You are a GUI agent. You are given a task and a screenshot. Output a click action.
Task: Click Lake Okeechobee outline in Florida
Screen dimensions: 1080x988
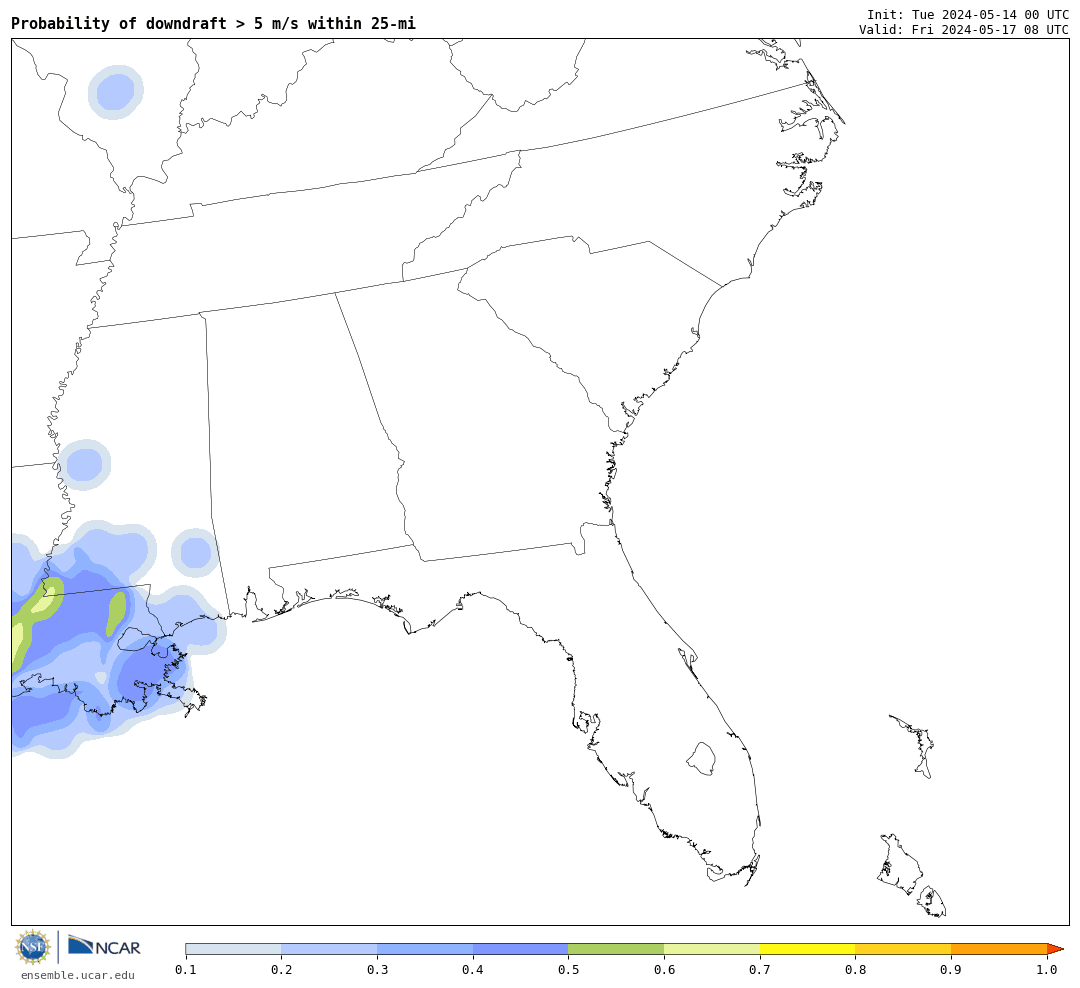[x=701, y=759]
